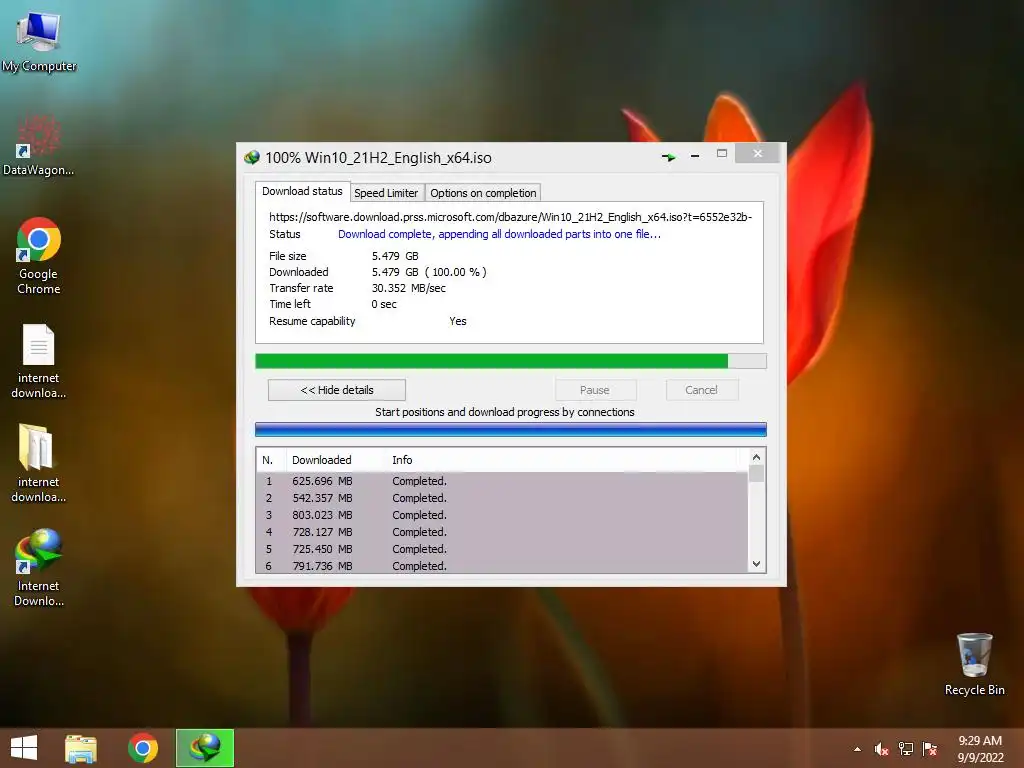Click the Resume capability Yes value
Image resolution: width=1024 pixels, height=768 pixels.
(458, 321)
